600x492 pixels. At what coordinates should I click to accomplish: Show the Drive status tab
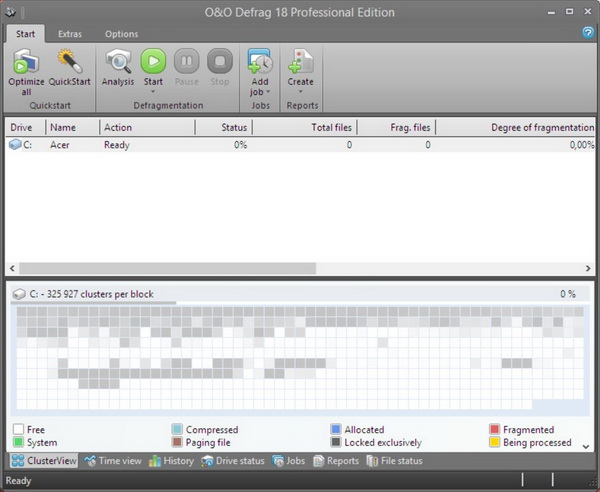coord(233,461)
